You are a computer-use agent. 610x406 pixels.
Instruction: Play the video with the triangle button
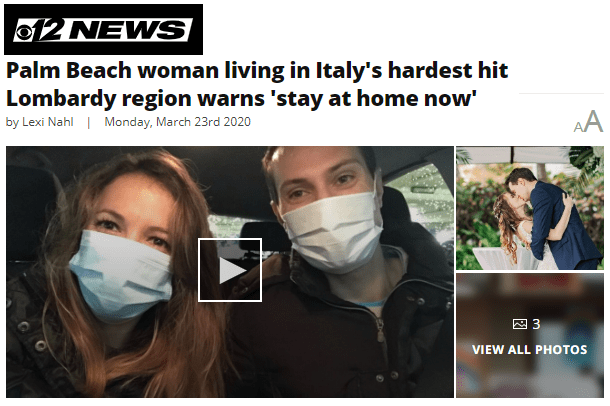click(x=232, y=270)
